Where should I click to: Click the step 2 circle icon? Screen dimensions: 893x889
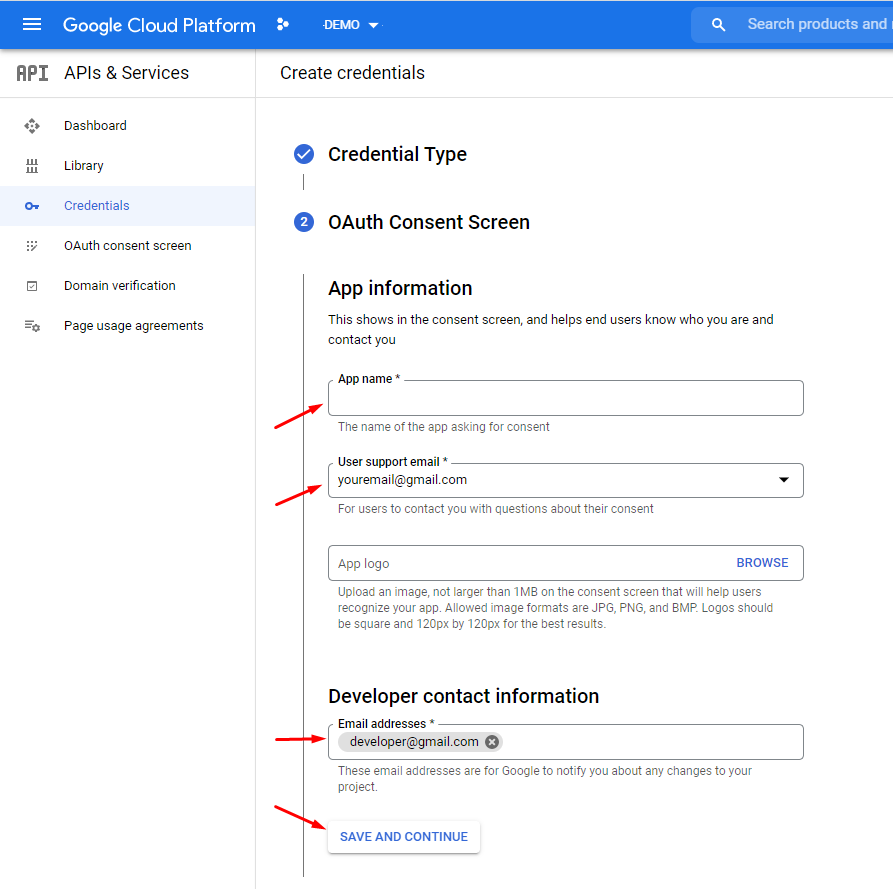304,222
